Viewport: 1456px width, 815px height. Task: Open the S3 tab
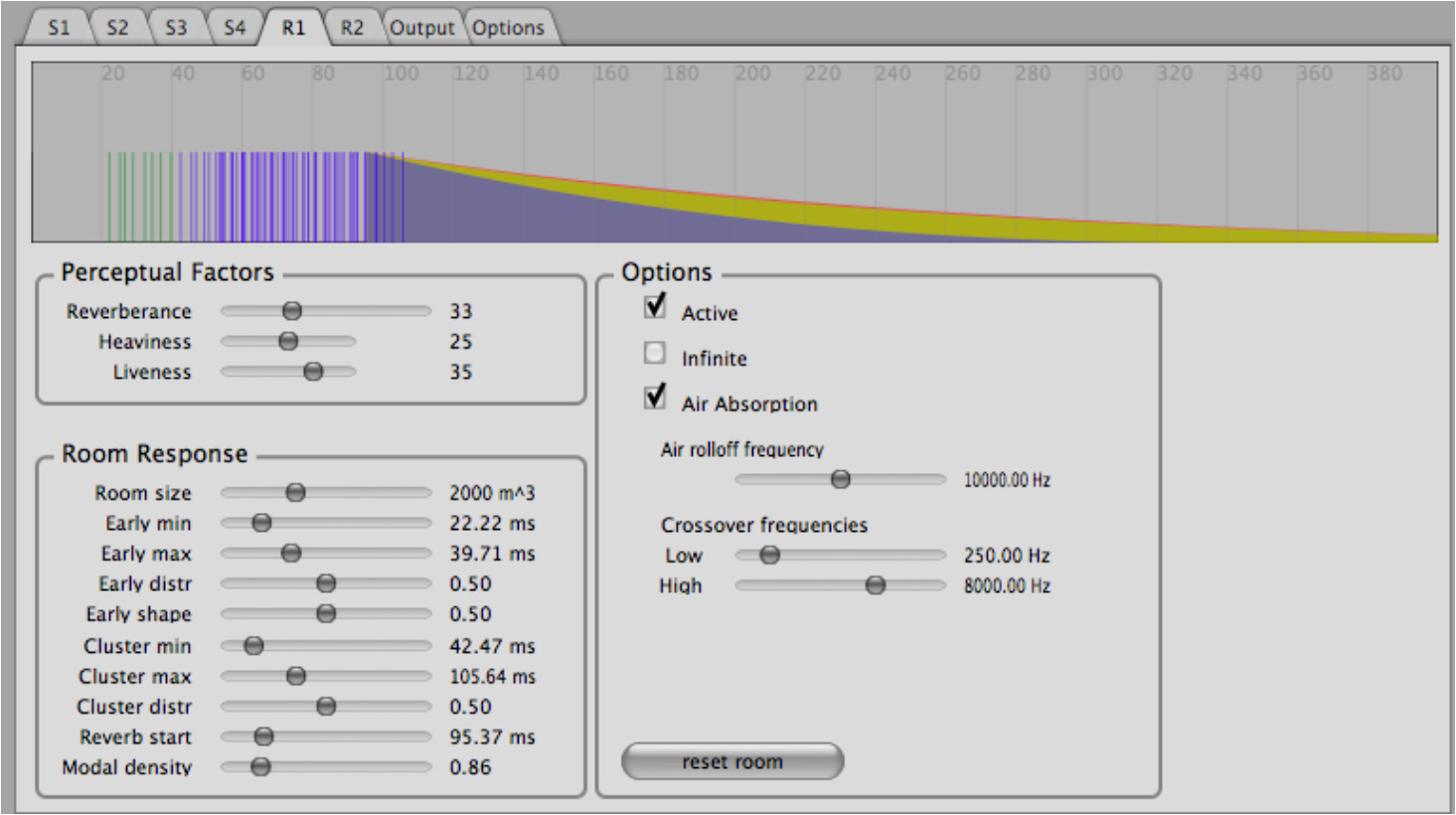click(175, 28)
